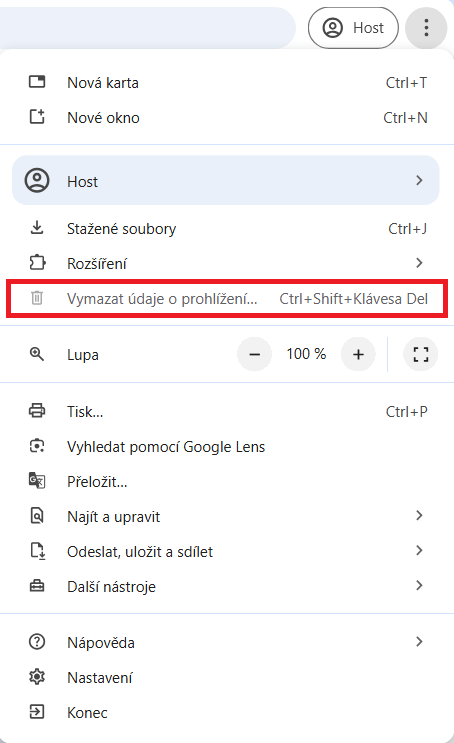Toggle fullscreen mode button next to zoom
Screen dimensions: 454x743
point(420,354)
